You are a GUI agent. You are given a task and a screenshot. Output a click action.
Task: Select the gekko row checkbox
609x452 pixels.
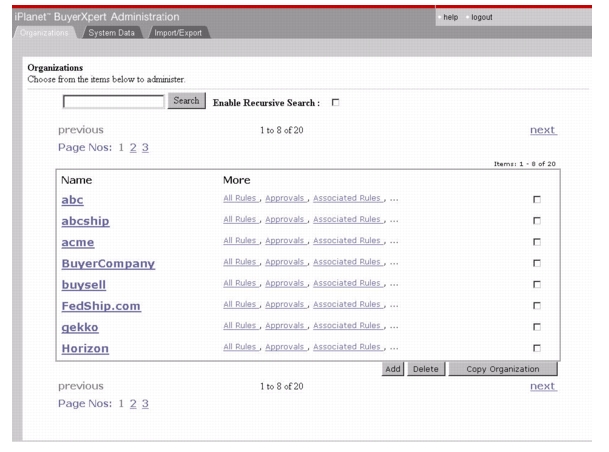pos(537,327)
